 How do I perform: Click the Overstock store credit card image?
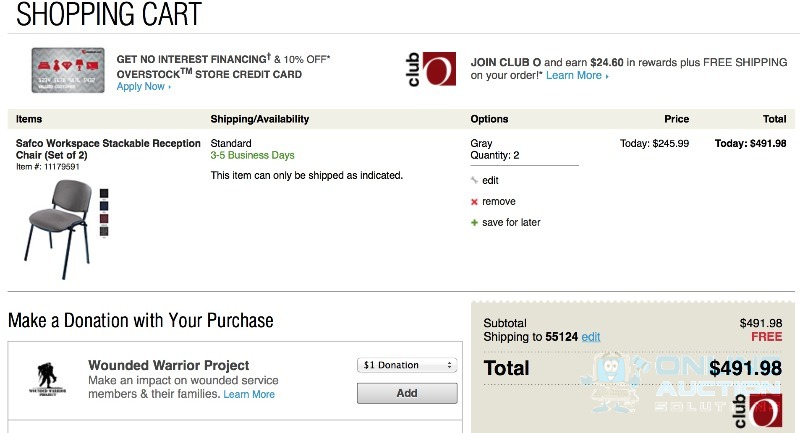tap(68, 70)
